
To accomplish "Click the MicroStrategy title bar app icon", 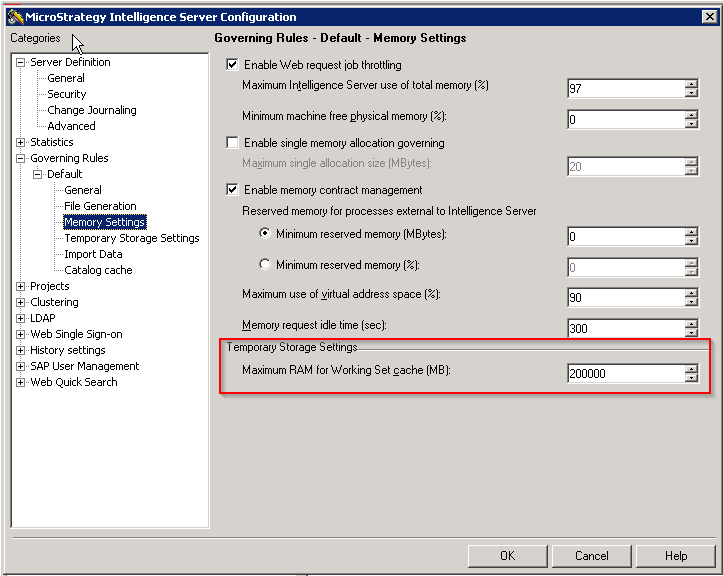I will (14, 16).
